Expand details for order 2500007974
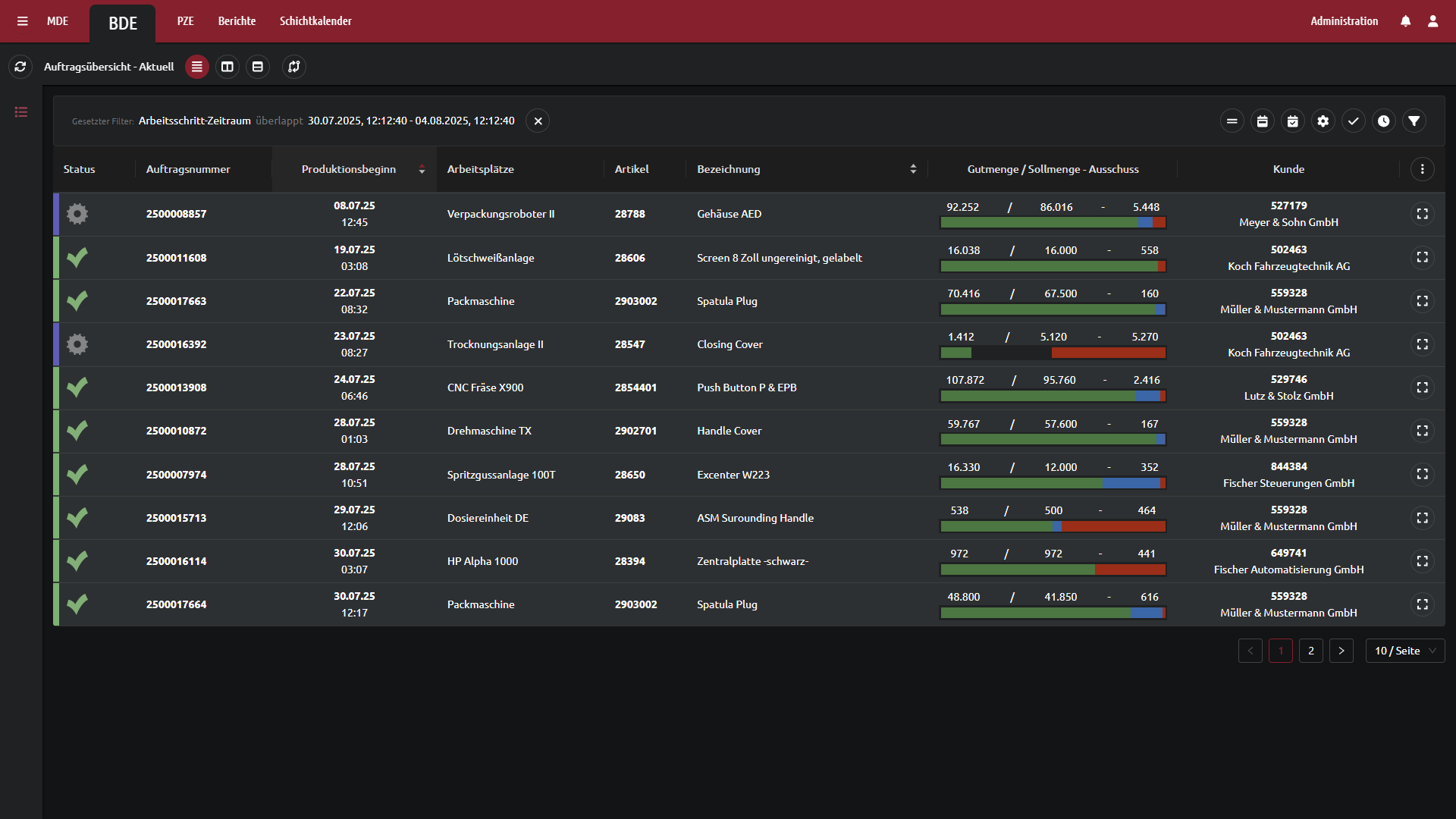 tap(1423, 475)
